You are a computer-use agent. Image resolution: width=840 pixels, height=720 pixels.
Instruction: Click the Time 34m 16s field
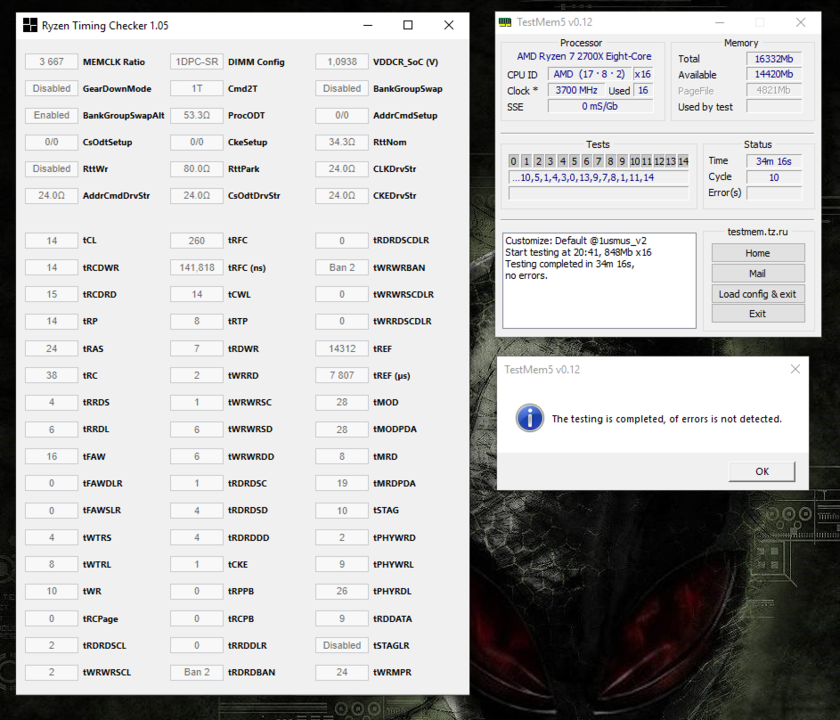[x=774, y=161]
